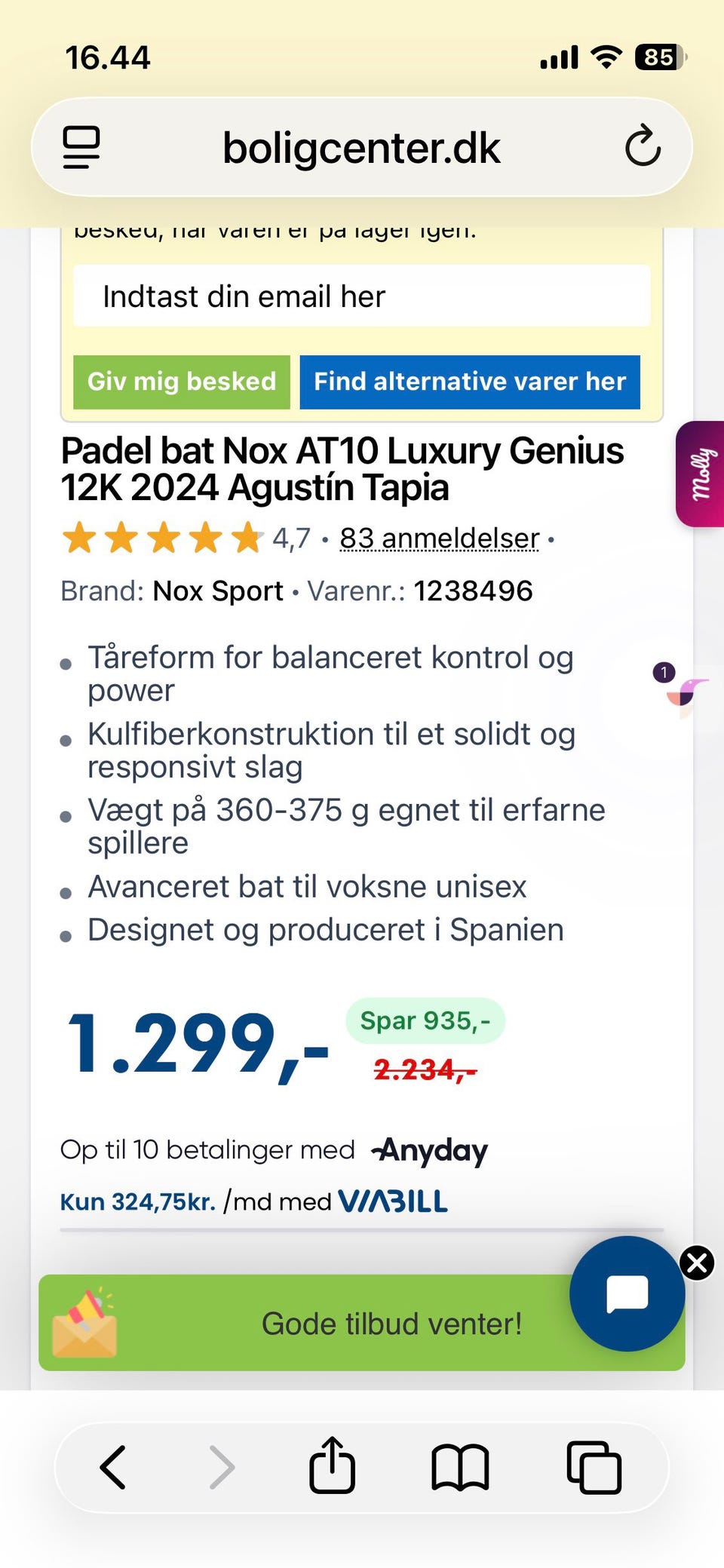The width and height of the screenshot is (724, 1568).
Task: Open the bookmarks book icon
Action: (x=460, y=1467)
